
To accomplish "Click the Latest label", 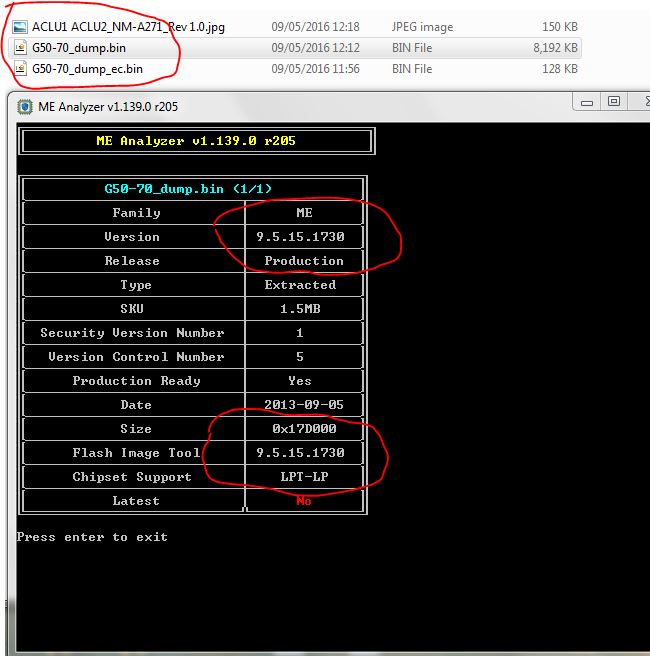I will click(136, 501).
